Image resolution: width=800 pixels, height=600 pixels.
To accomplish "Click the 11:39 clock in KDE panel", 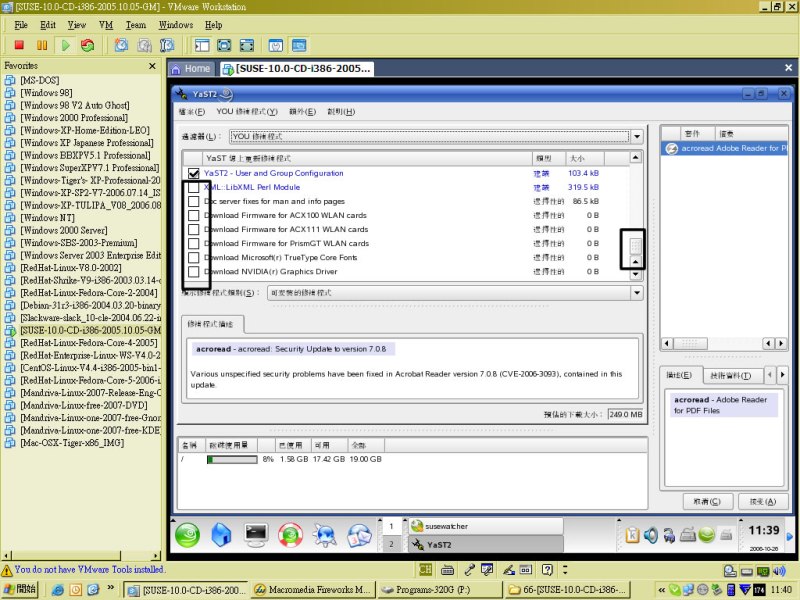I will click(764, 531).
